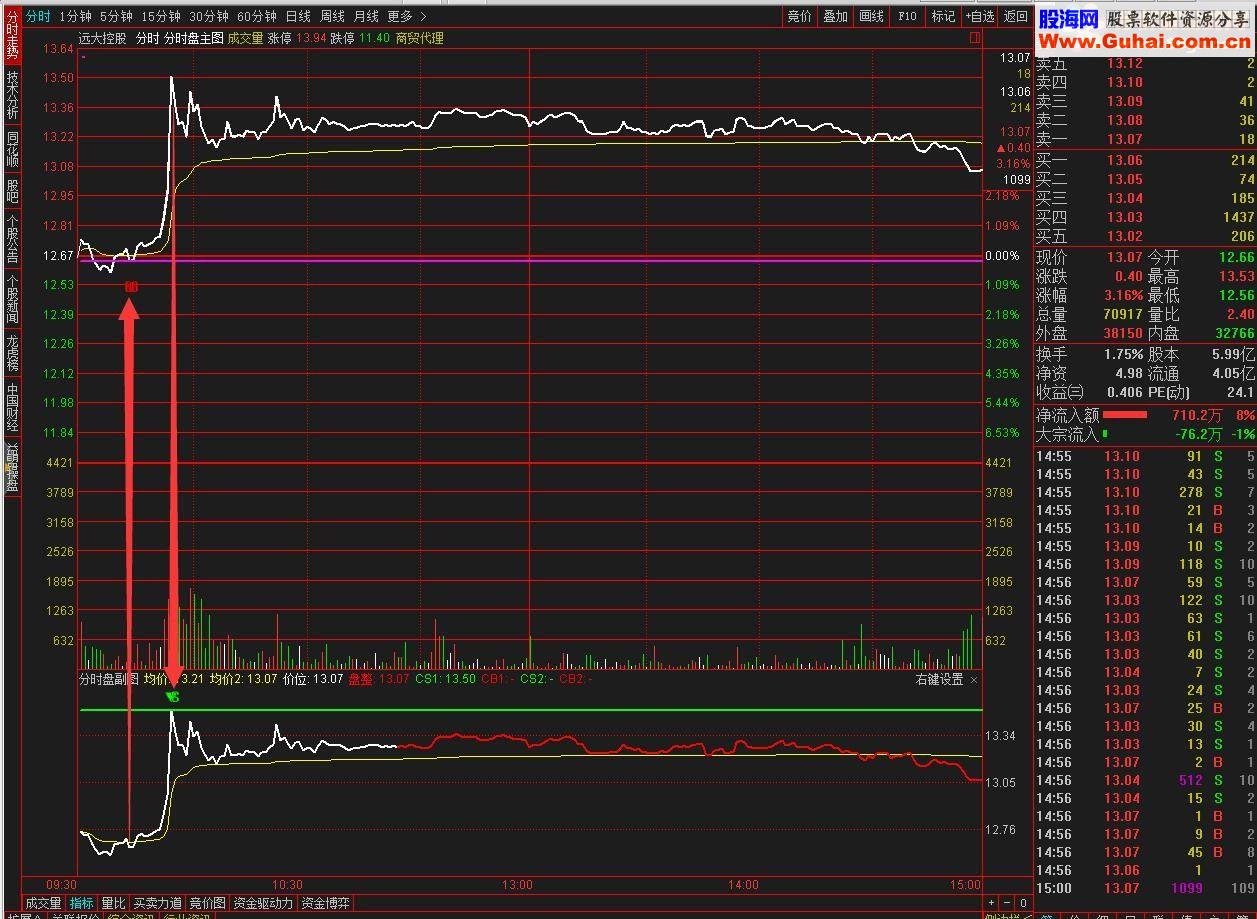Viewport: 1257px width, 919px height.
Task: Click the 标记 mark button
Action: point(943,16)
